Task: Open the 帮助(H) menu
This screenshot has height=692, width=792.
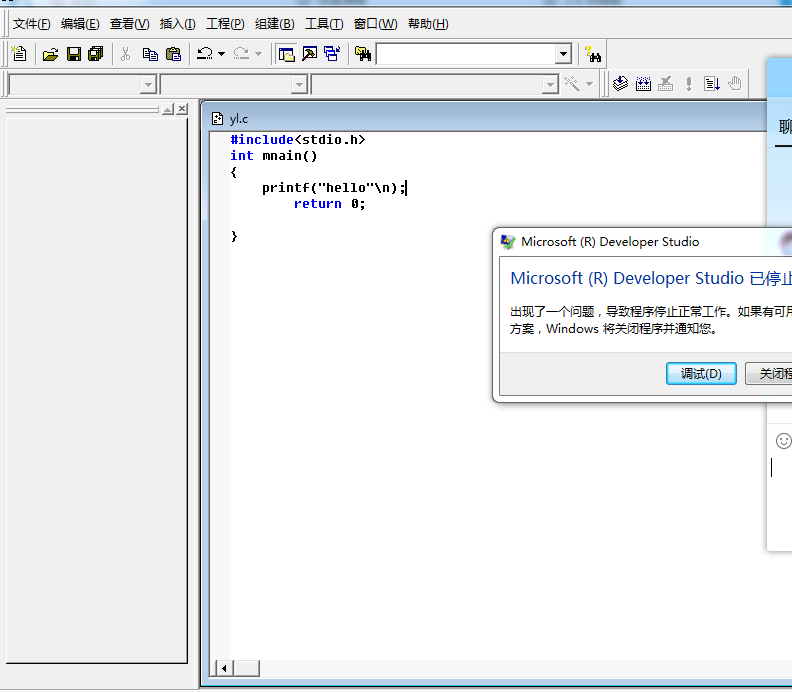Action: tap(428, 24)
